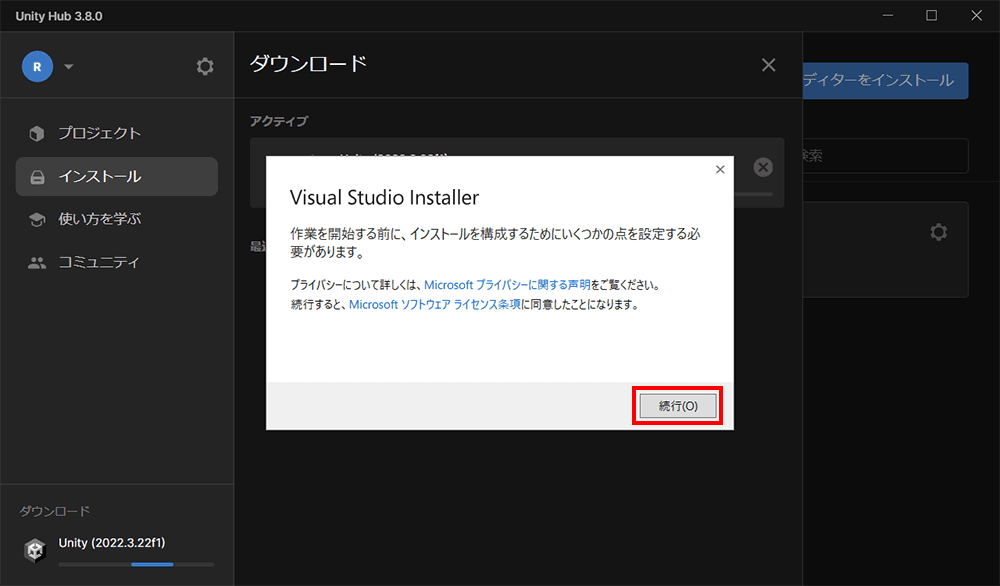1000x586 pixels.
Task: Maximize the Unity Hub window
Action: coord(932,15)
